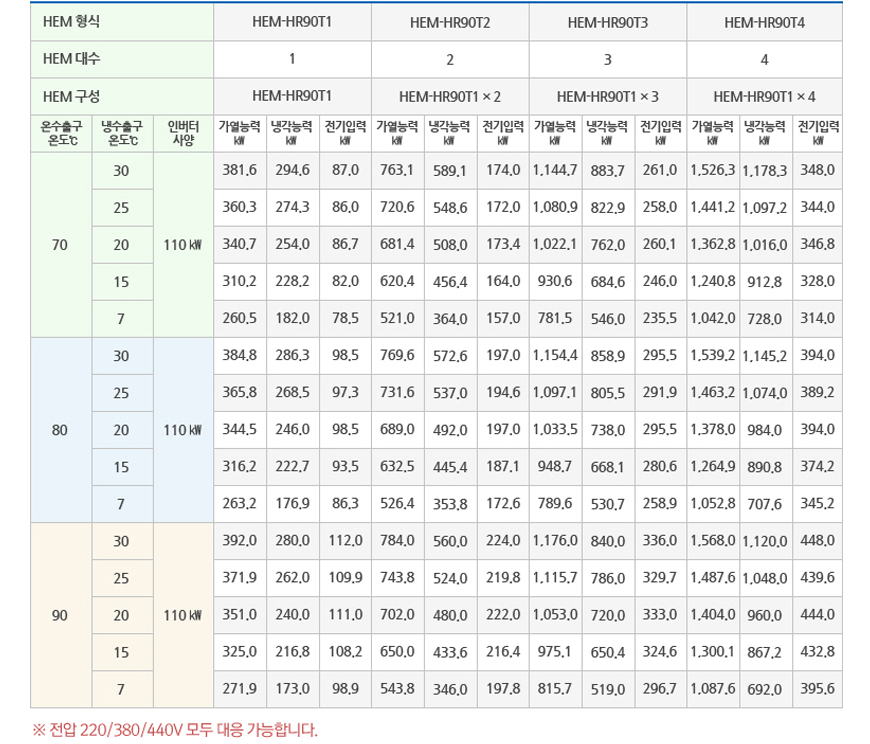The width and height of the screenshot is (870, 744).
Task: Click the '냉수출구 온도℃' column header
Action: 122,134
